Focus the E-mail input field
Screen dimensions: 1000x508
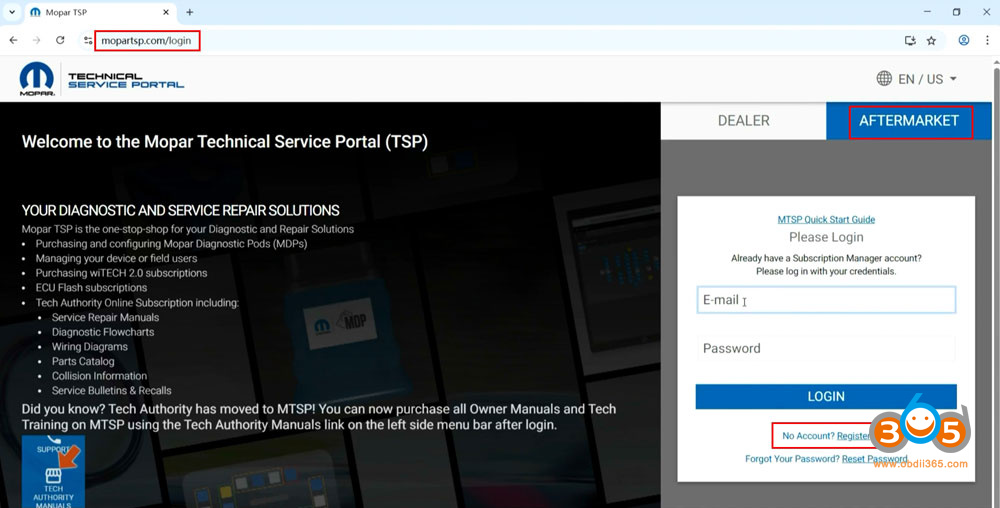pos(826,300)
